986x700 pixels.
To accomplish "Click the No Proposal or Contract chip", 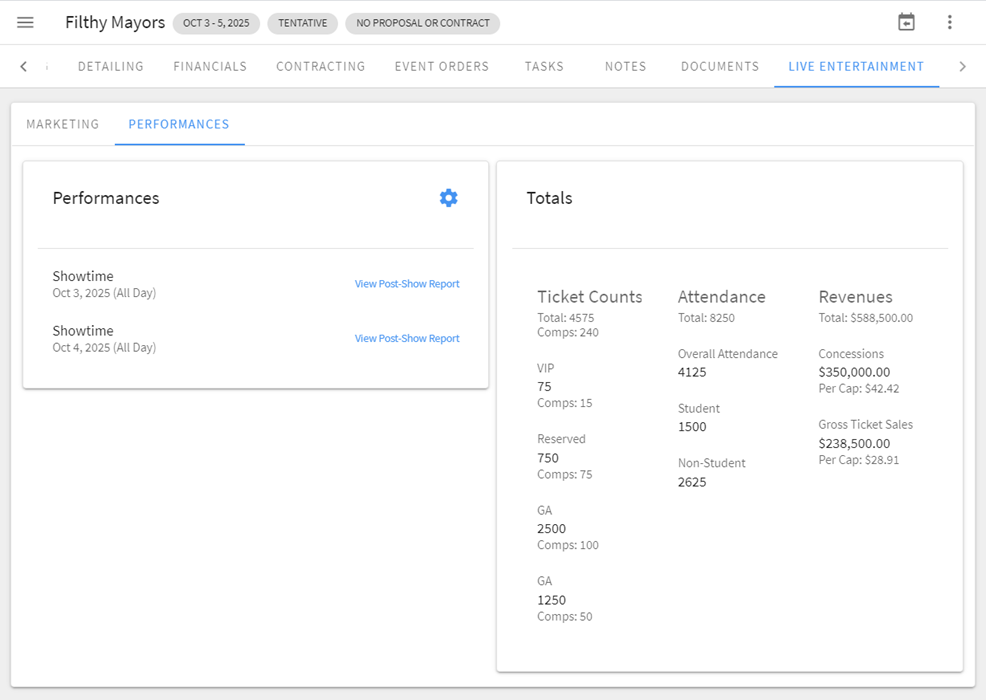I will (422, 23).
